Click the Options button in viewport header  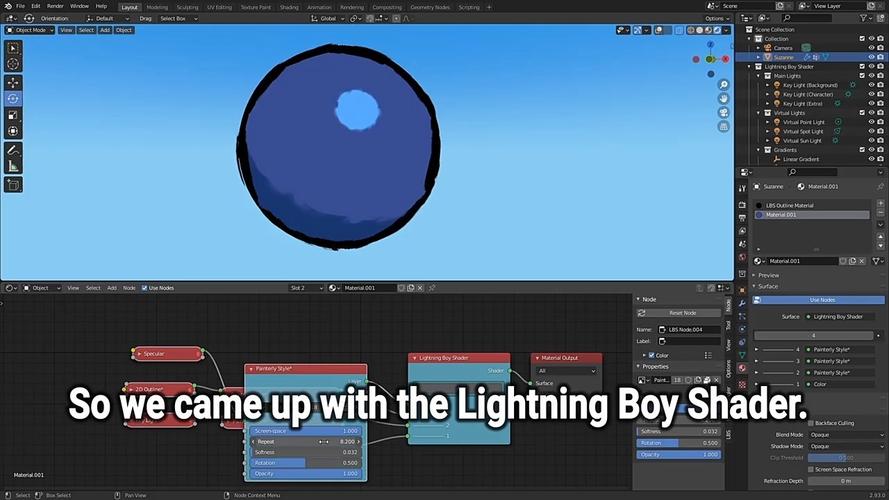(717, 19)
